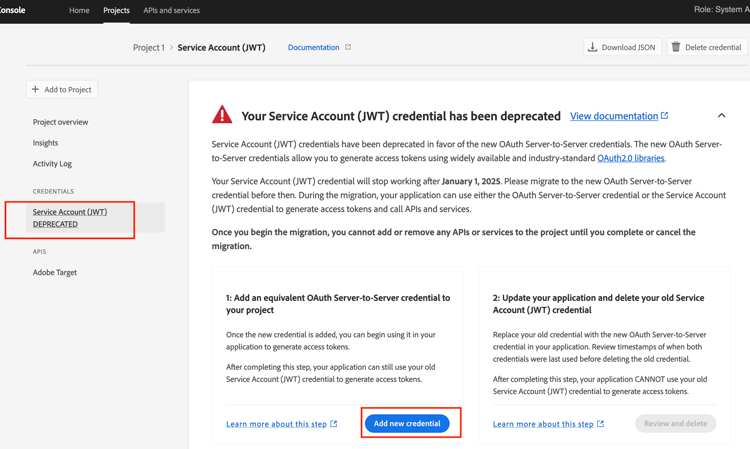
Task: Click external link icon beside View documentation
Action: pos(664,115)
